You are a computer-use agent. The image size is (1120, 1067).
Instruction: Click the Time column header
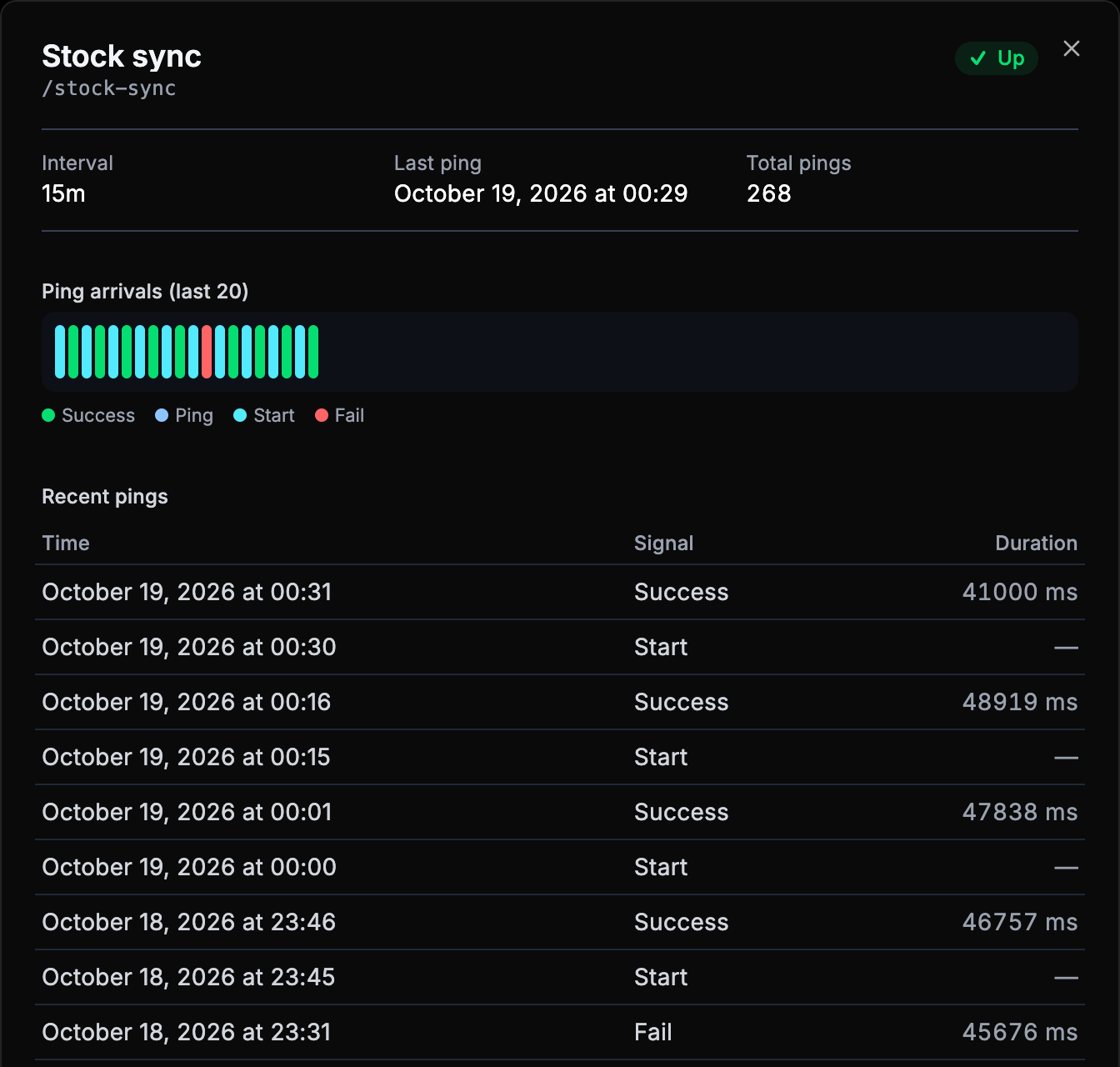pyautogui.click(x=66, y=544)
